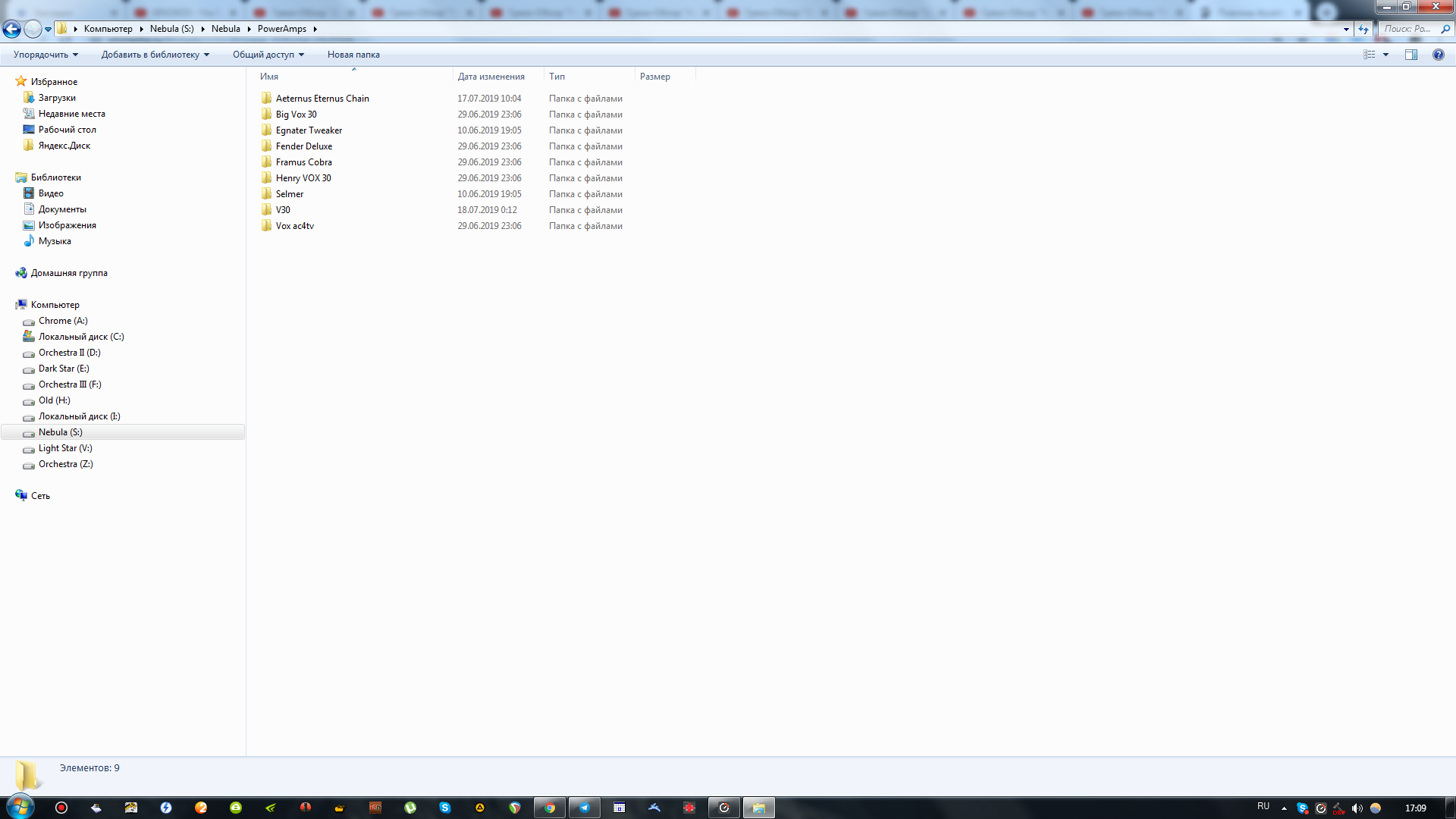This screenshot has height=819, width=1456.
Task: Open the address bar previous locations dropdown
Action: [x=1346, y=29]
